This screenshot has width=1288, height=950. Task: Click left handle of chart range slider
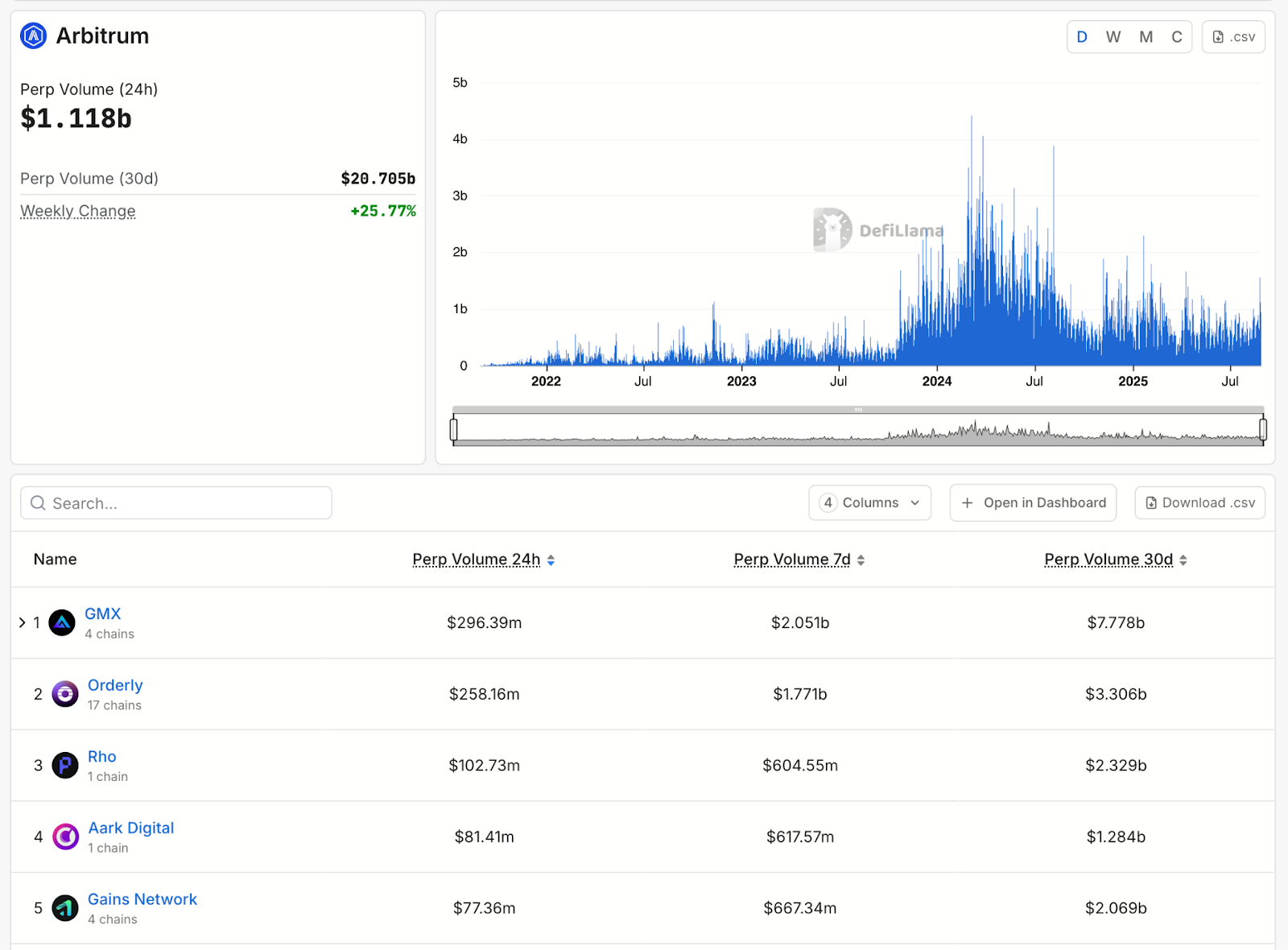(x=454, y=429)
